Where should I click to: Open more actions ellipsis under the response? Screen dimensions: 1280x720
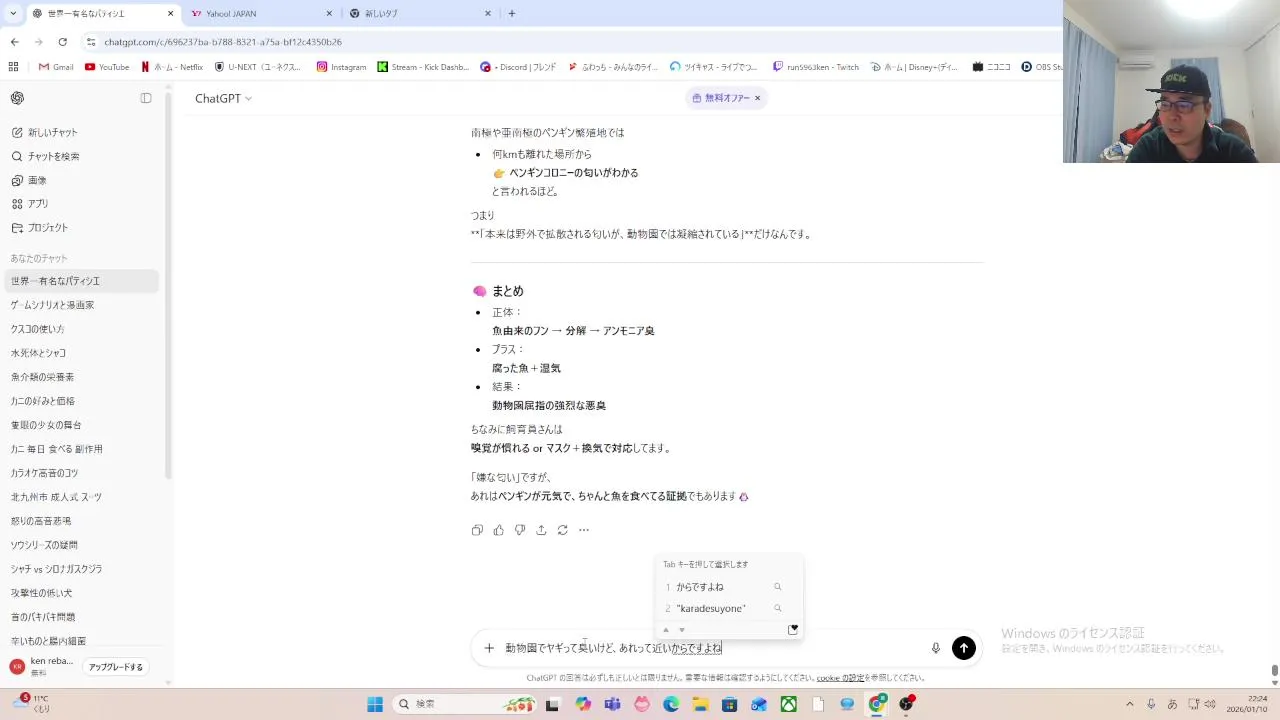coord(584,530)
